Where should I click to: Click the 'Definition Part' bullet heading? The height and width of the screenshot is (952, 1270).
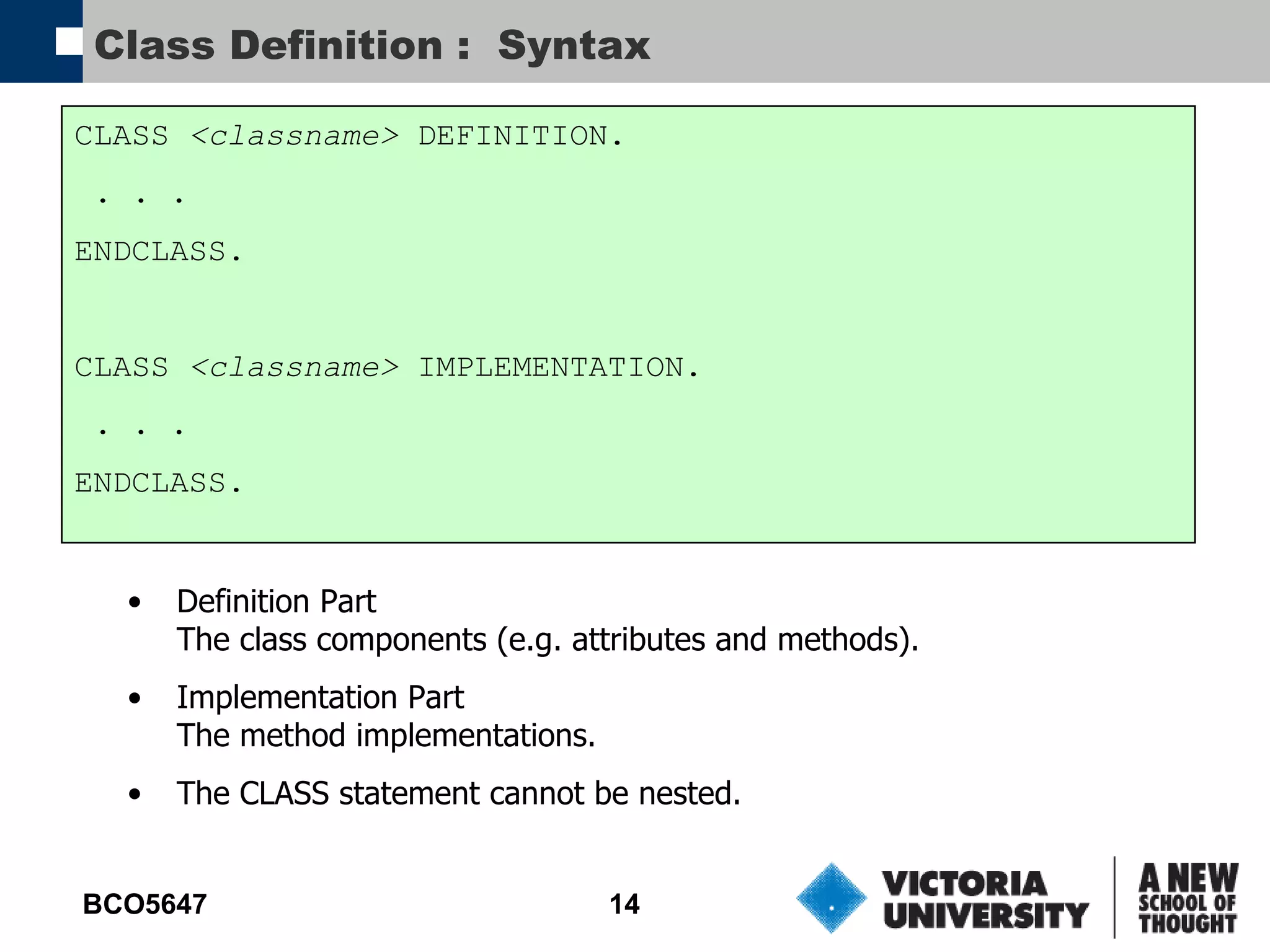[x=276, y=601]
